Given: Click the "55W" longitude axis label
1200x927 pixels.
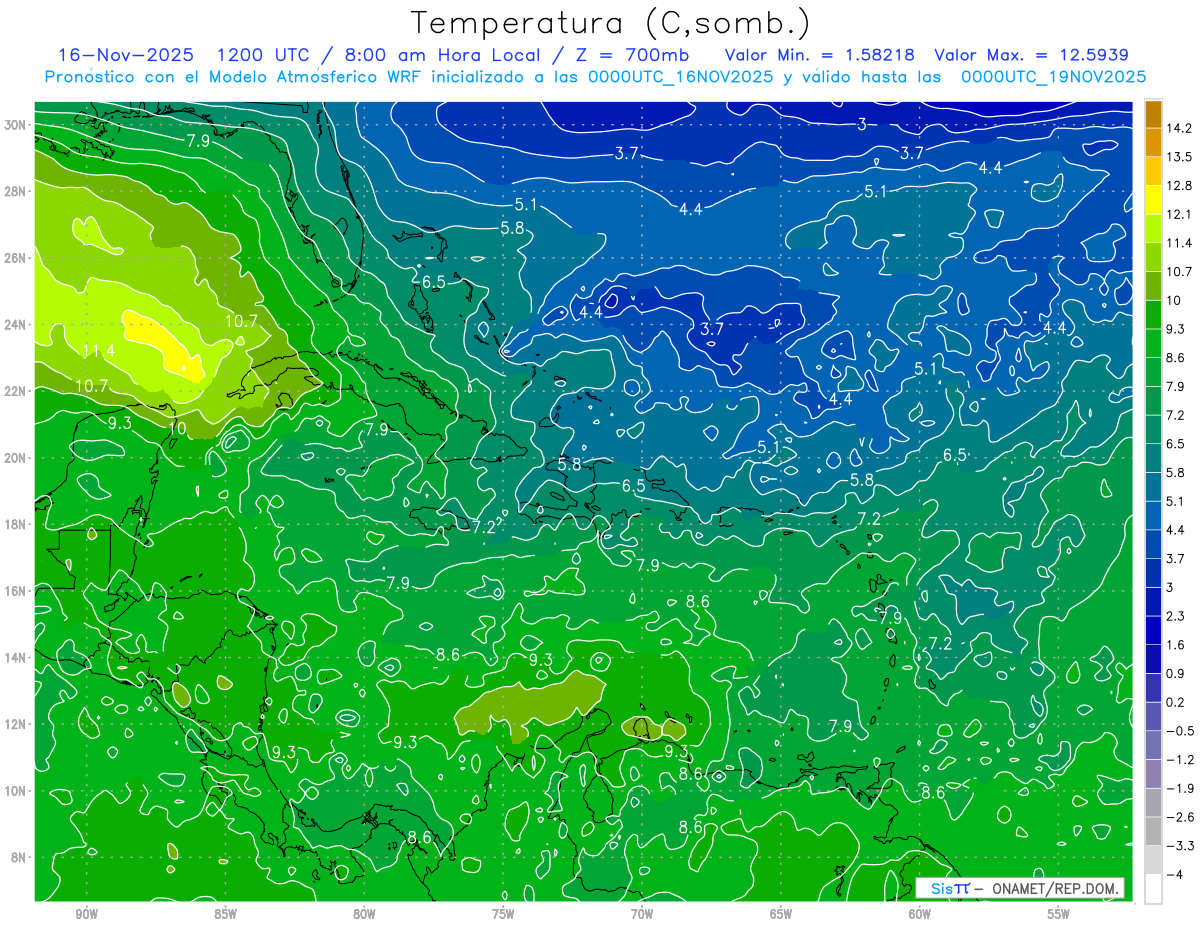Looking at the screenshot, I should point(1058,915).
